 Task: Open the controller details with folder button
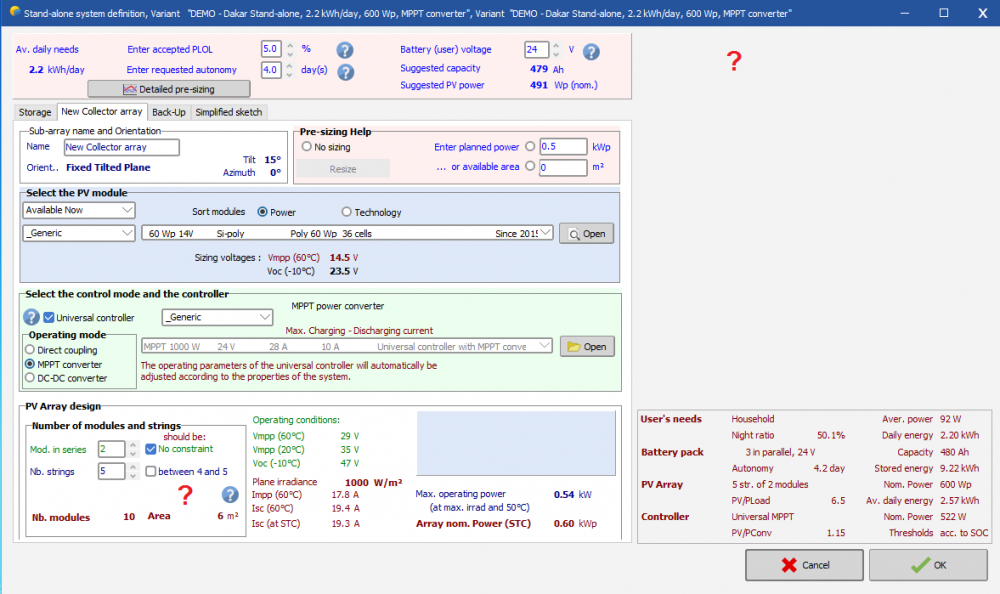tap(586, 346)
